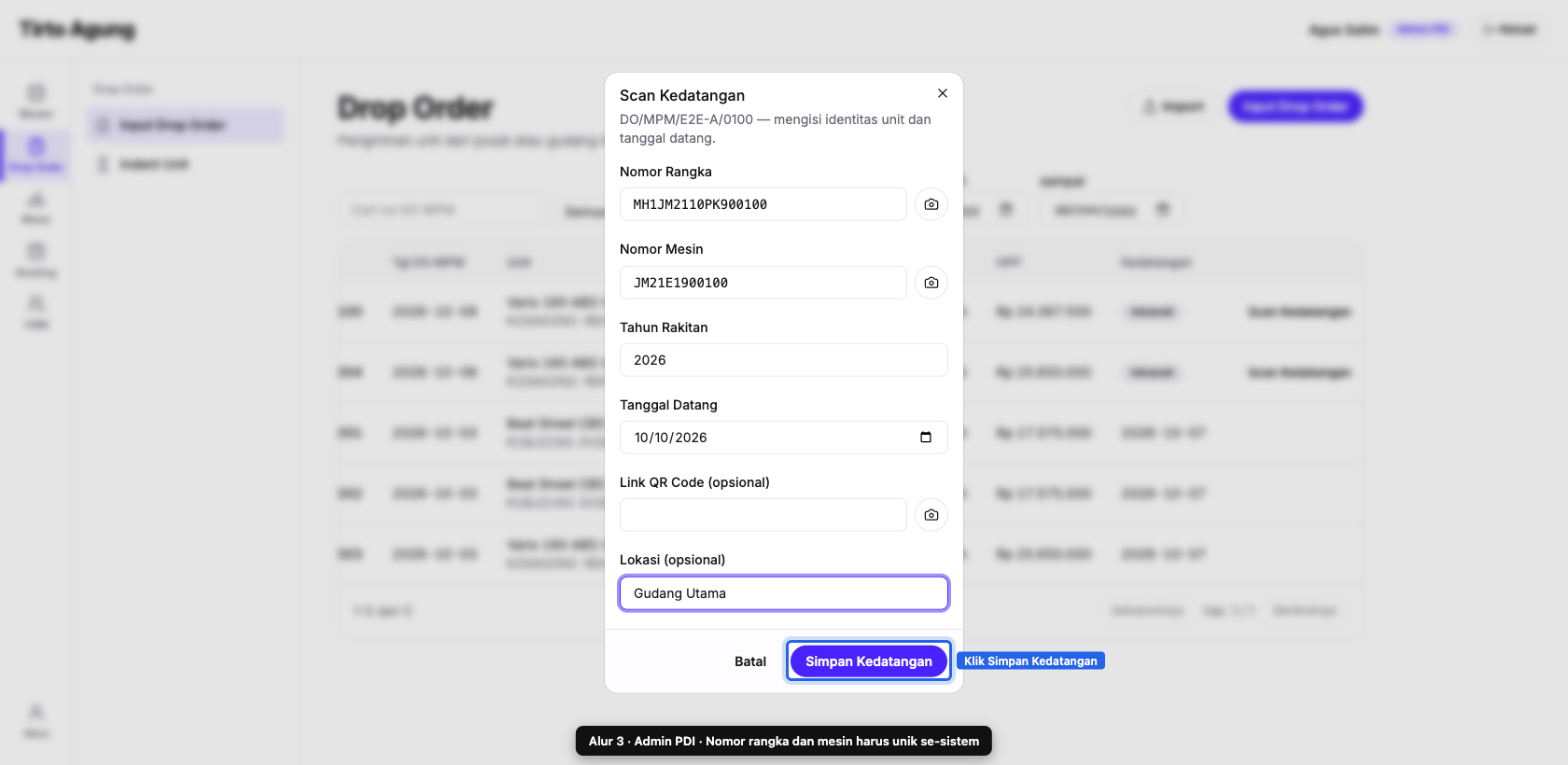Open camera scanner for Link QR Code
The image size is (1568, 765).
(931, 515)
